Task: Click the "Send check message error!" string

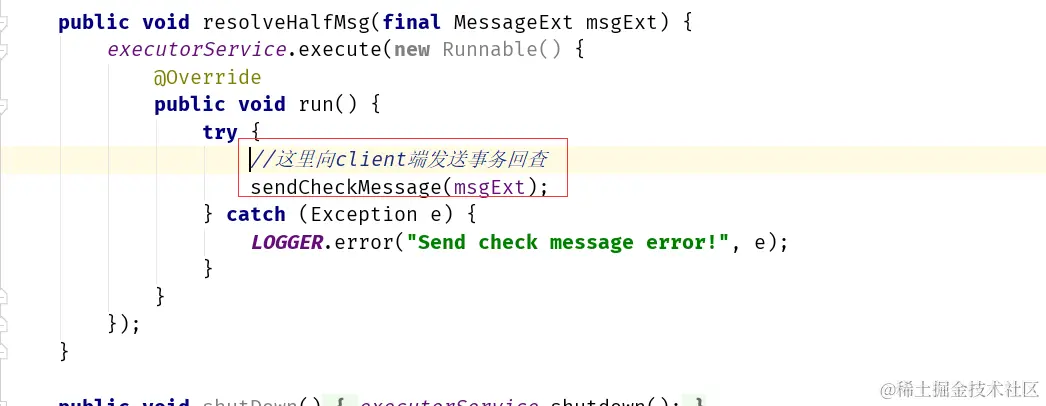Action: (x=570, y=242)
